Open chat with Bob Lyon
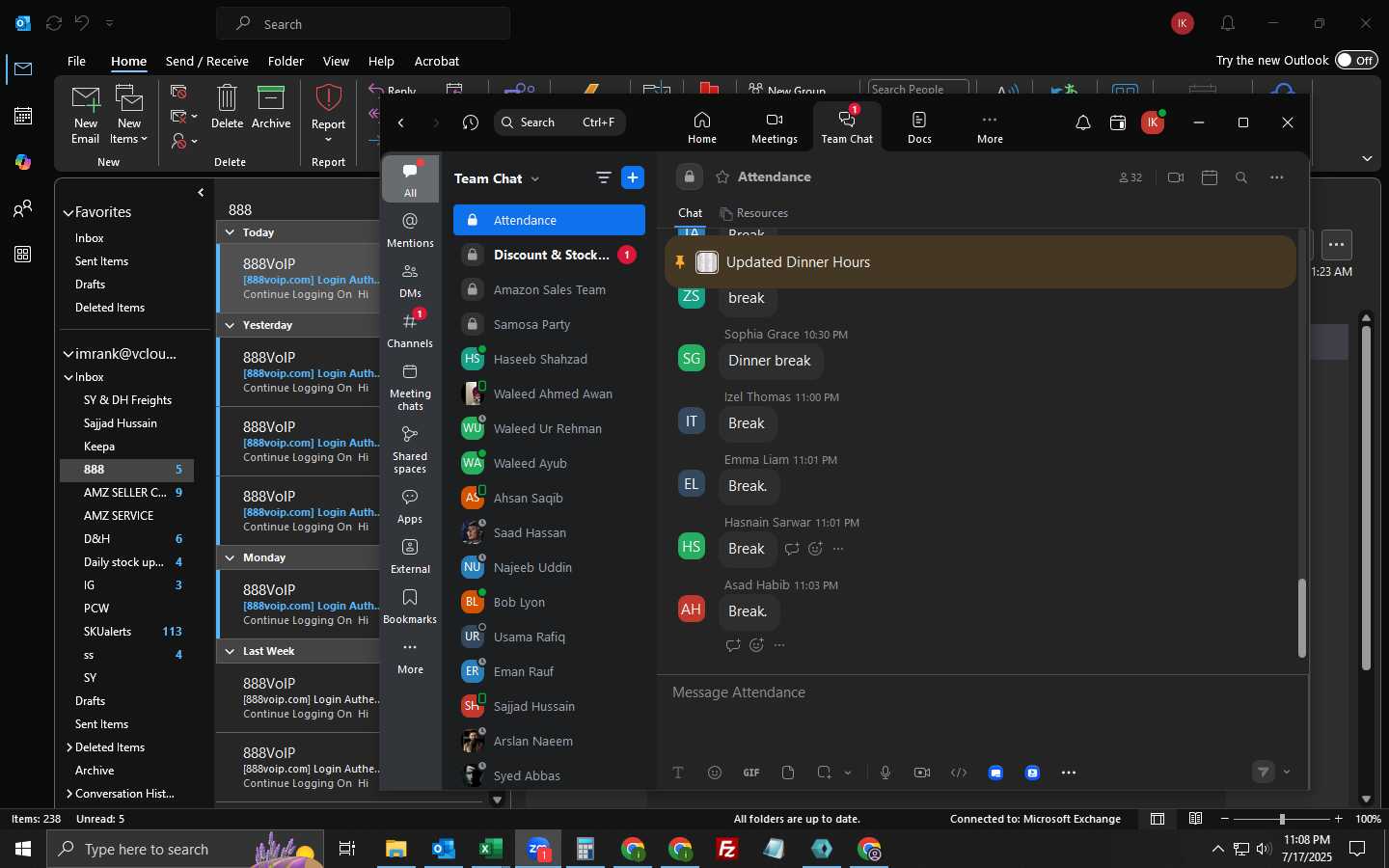Screen dimensions: 1389x868 (x=549, y=602)
